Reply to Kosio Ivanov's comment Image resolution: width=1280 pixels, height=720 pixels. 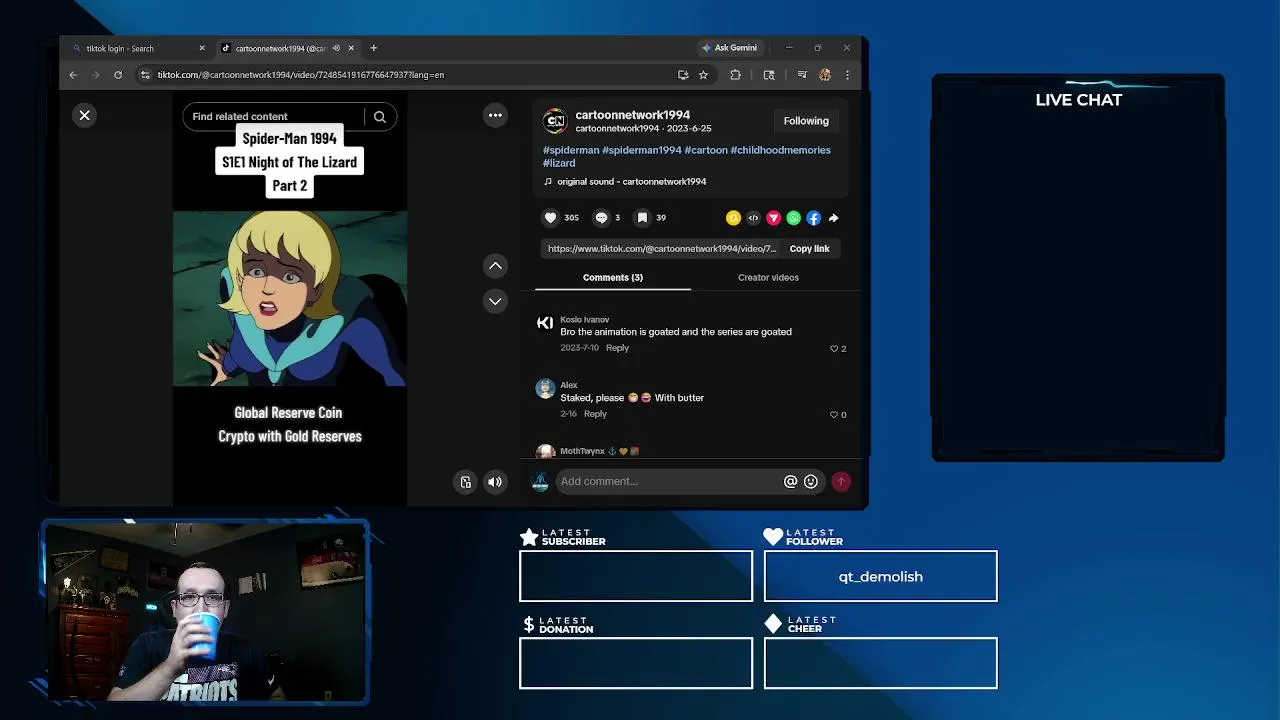617,348
